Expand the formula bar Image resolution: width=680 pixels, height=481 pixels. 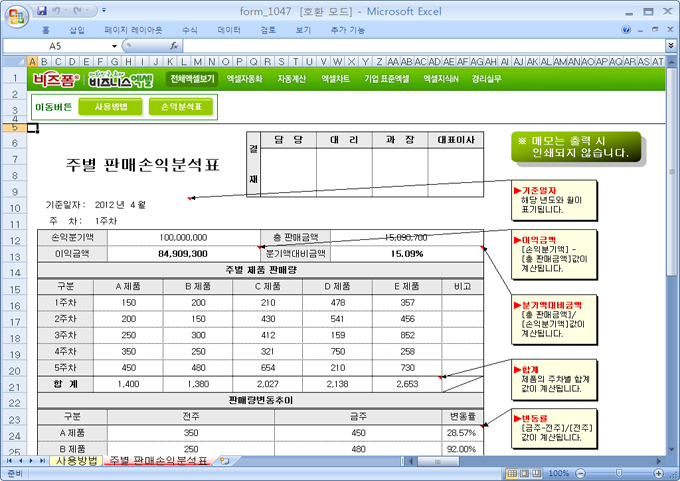pos(669,46)
